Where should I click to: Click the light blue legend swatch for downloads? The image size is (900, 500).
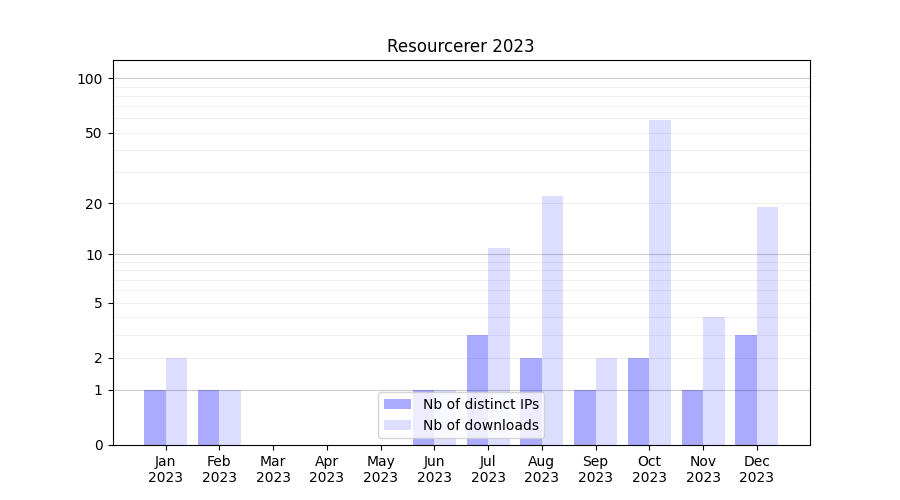397,425
